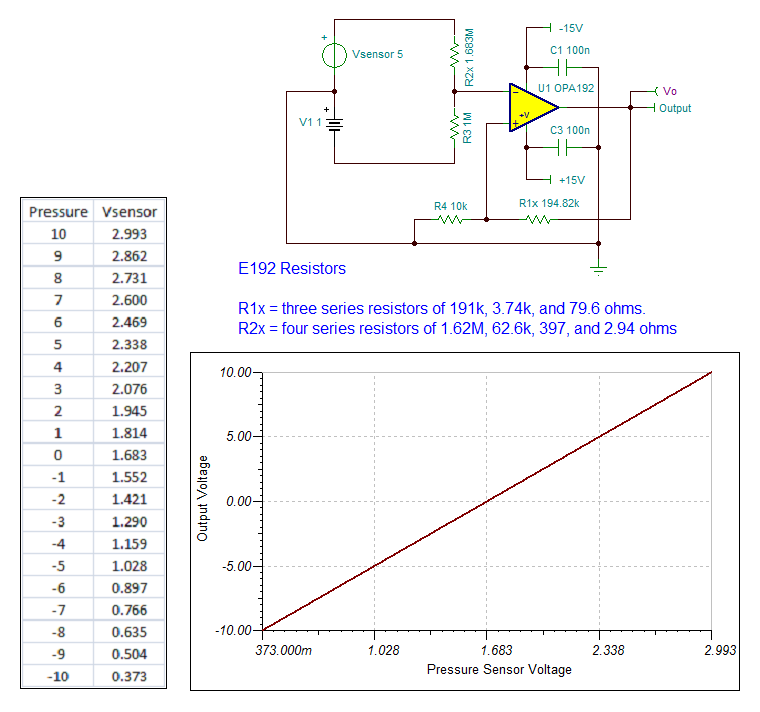The height and width of the screenshot is (712, 760).
Task: Select table cell with value 2.600
Action: click(129, 300)
